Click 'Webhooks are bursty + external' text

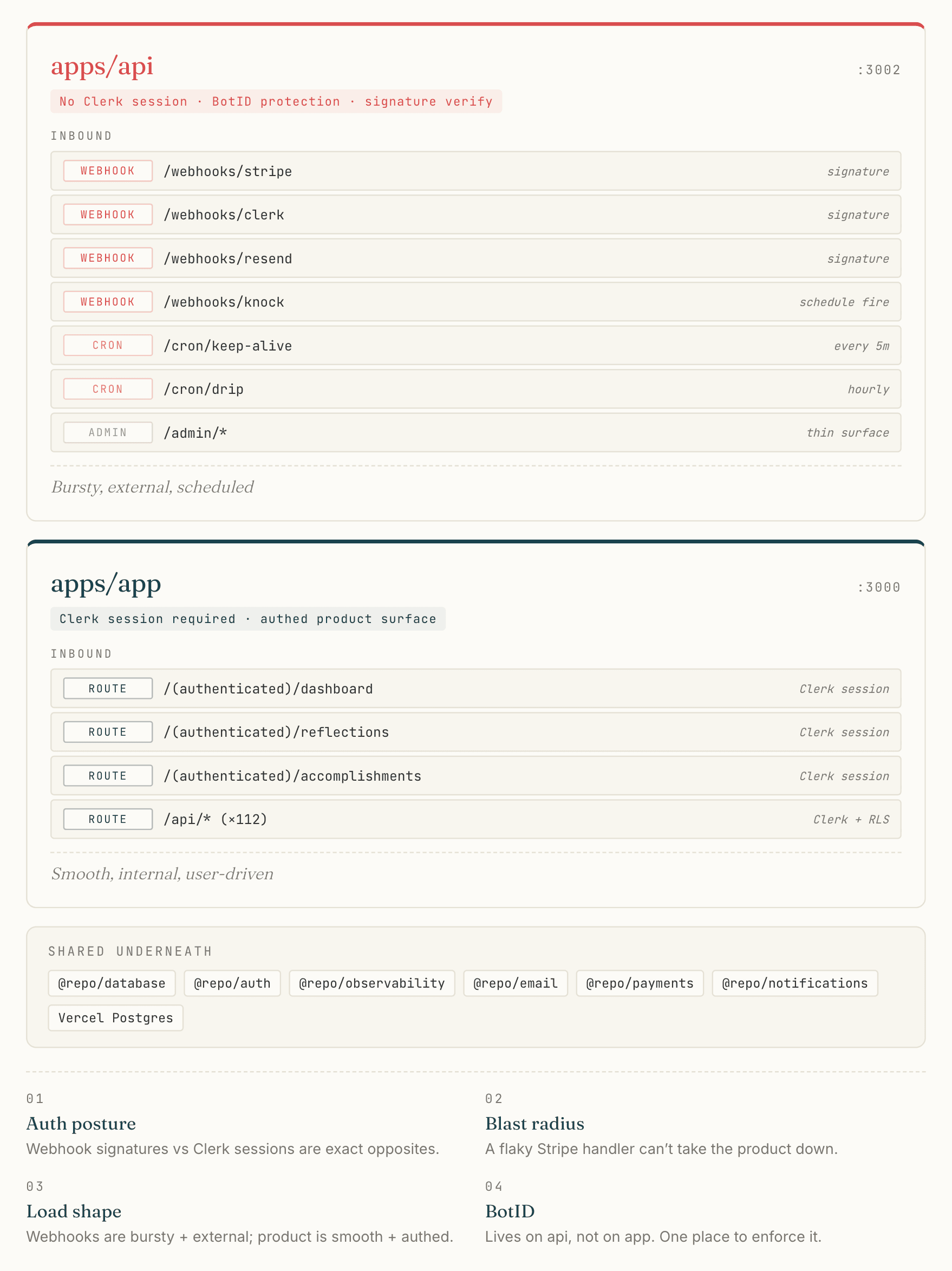(240, 1237)
